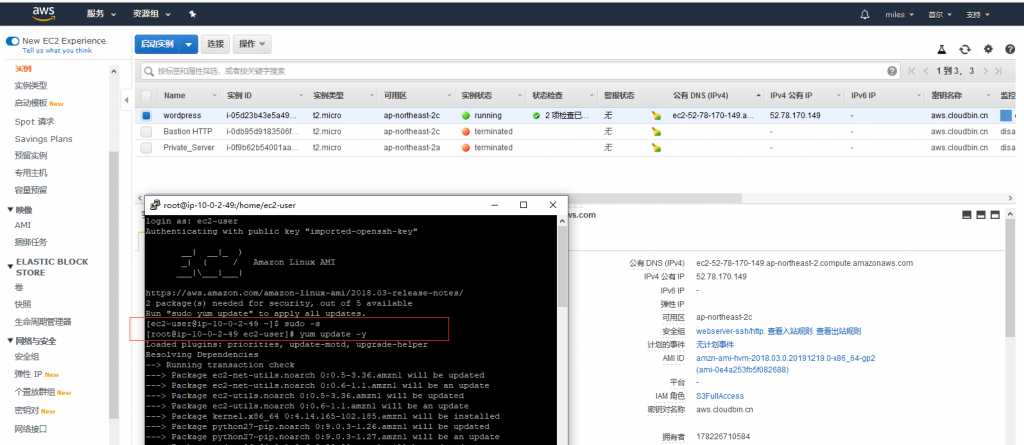Open 安全组 in sidebar
Image resolution: width=1024 pixels, height=445 pixels.
pyautogui.click(x=27, y=357)
